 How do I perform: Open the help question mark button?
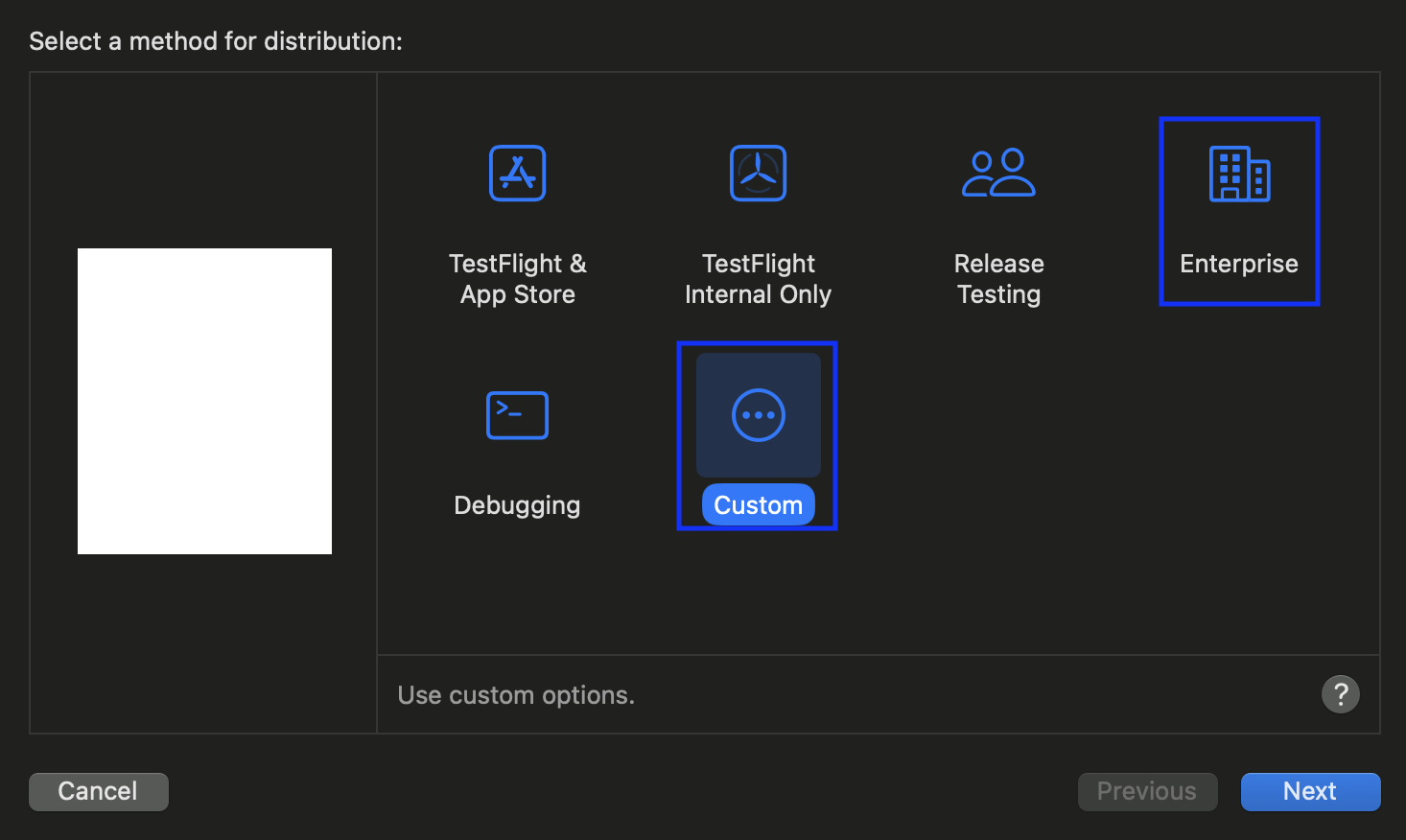click(x=1341, y=694)
